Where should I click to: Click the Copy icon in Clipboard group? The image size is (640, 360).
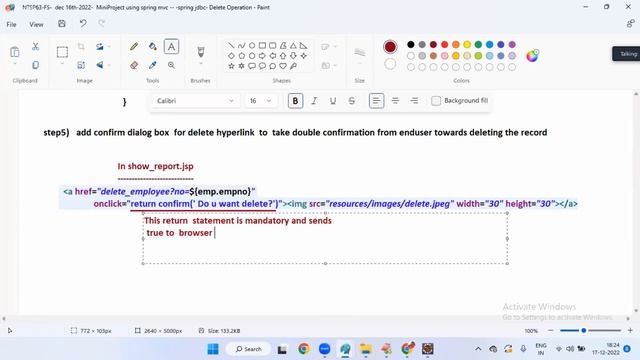pyautogui.click(x=36, y=65)
